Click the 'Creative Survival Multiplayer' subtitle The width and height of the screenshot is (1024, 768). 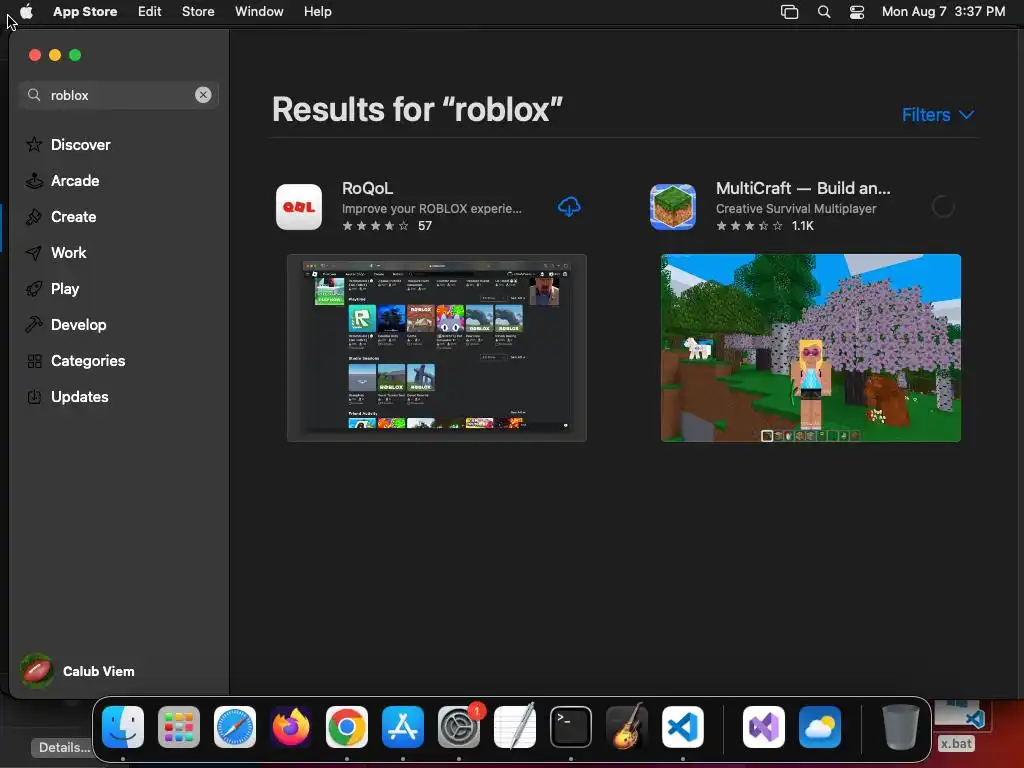click(796, 209)
